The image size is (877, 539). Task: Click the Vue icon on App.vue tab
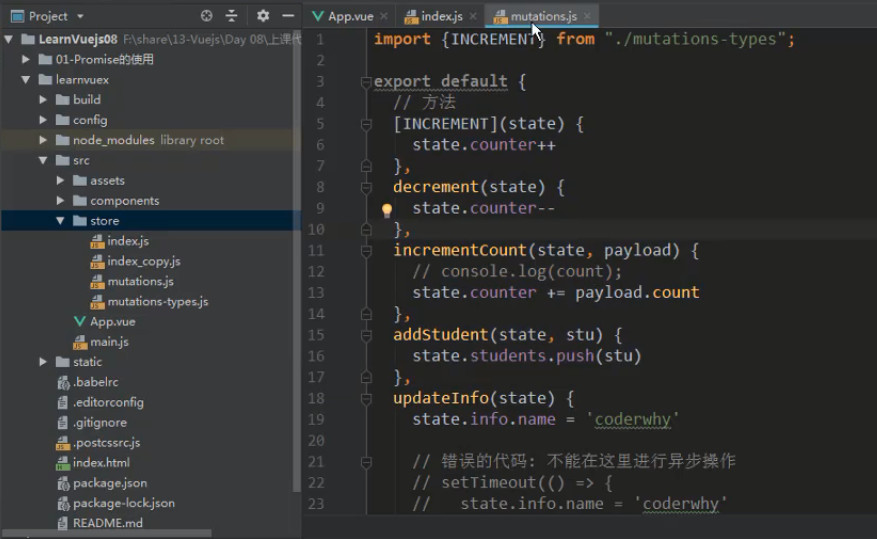click(318, 16)
